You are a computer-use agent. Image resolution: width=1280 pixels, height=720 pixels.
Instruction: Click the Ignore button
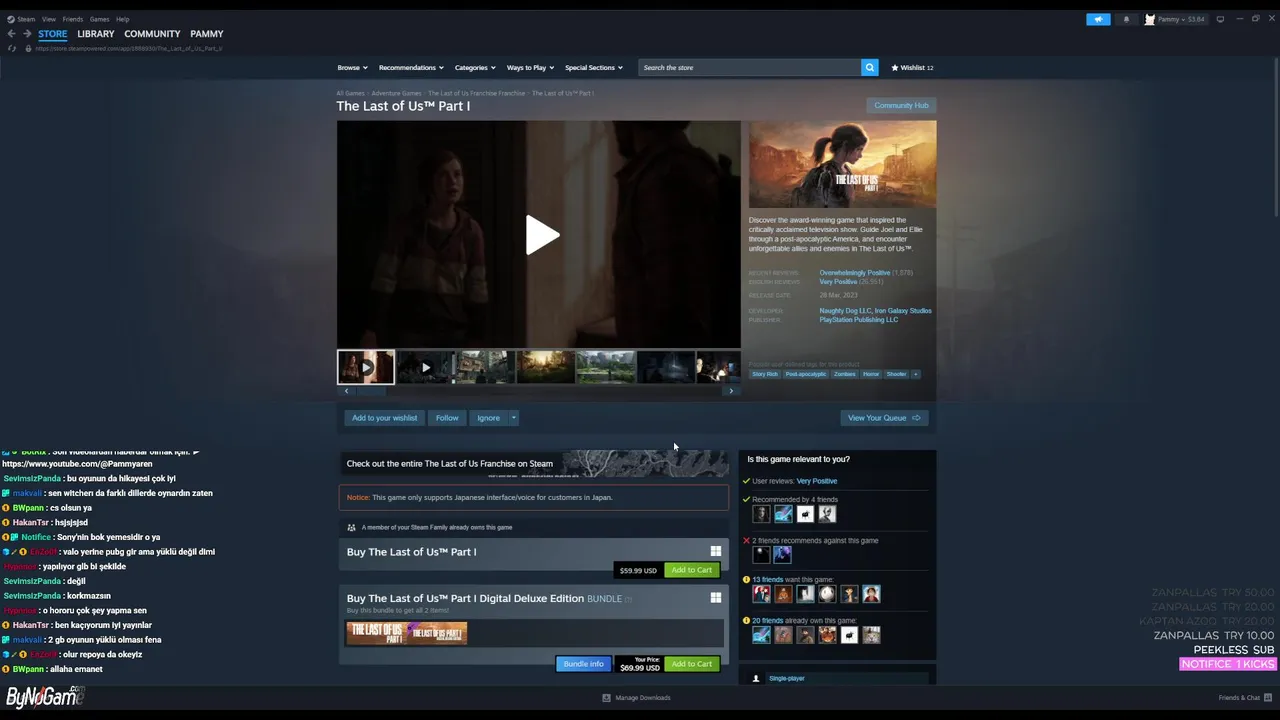(x=488, y=418)
